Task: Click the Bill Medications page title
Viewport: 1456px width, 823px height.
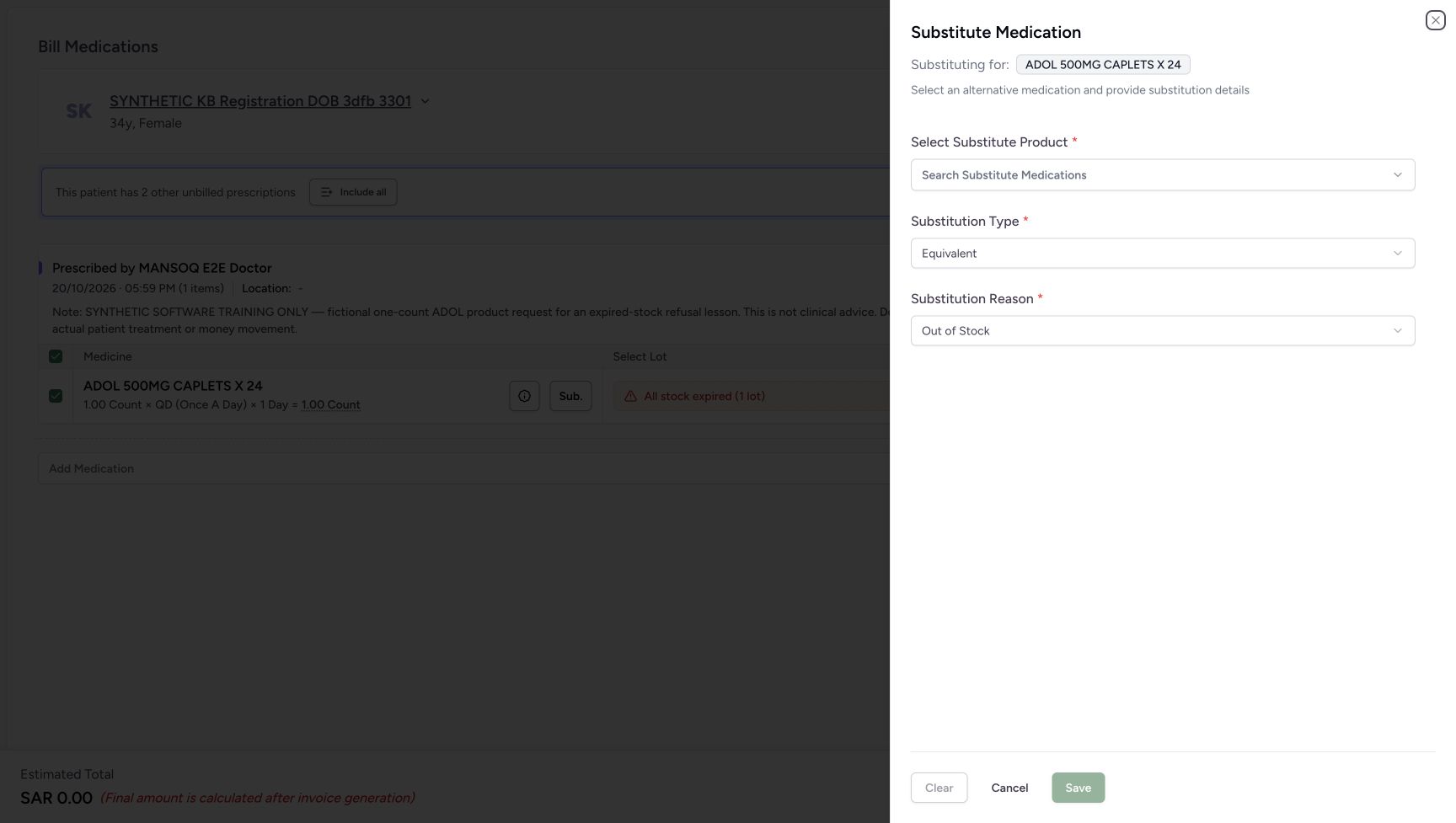Action: click(98, 46)
